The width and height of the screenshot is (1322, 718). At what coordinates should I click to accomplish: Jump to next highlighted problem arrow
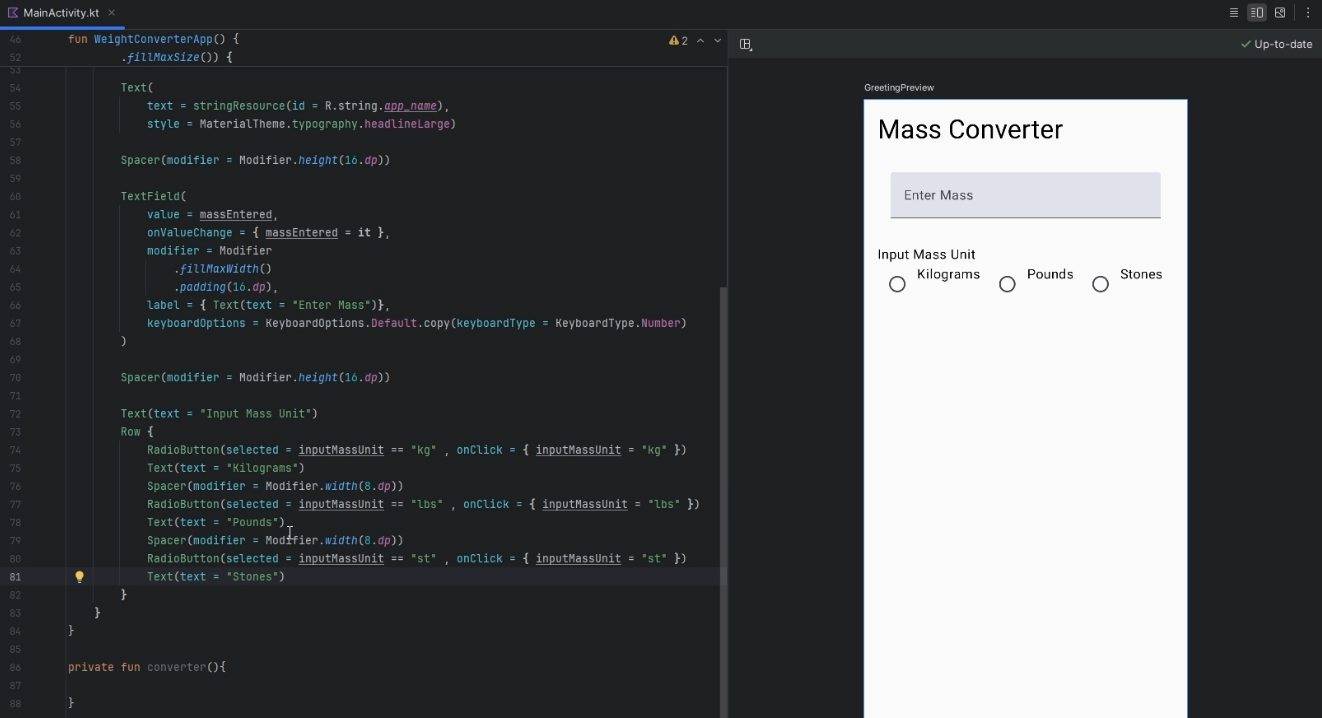coord(717,41)
